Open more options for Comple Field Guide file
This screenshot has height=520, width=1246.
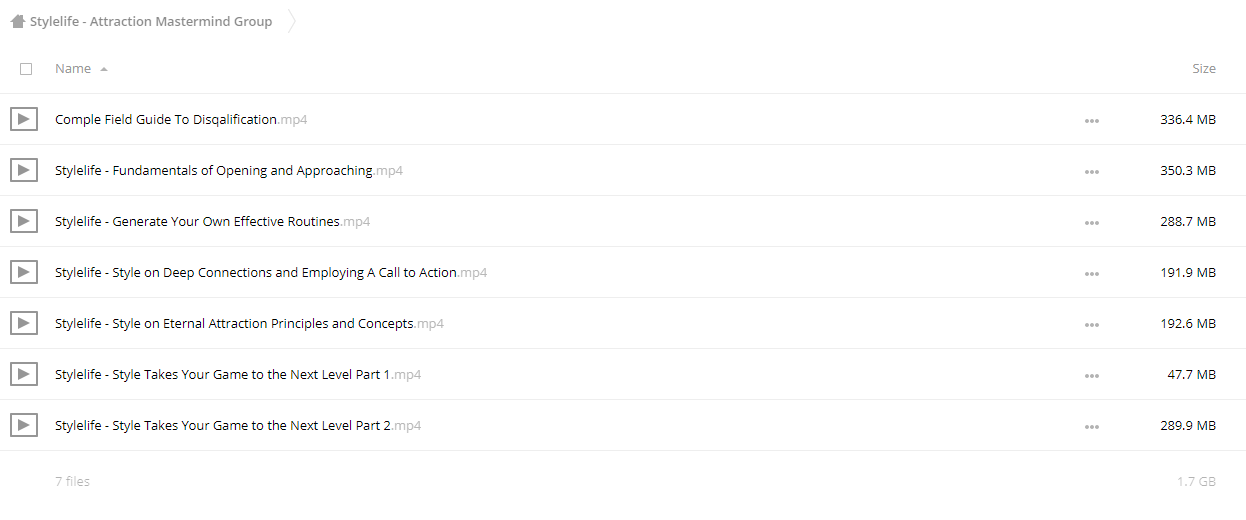(x=1091, y=121)
